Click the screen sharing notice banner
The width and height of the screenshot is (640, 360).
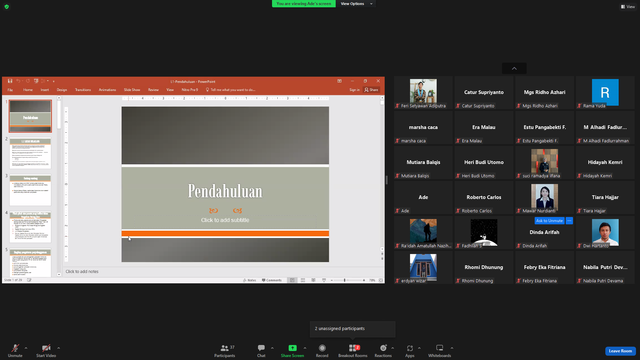(x=304, y=4)
